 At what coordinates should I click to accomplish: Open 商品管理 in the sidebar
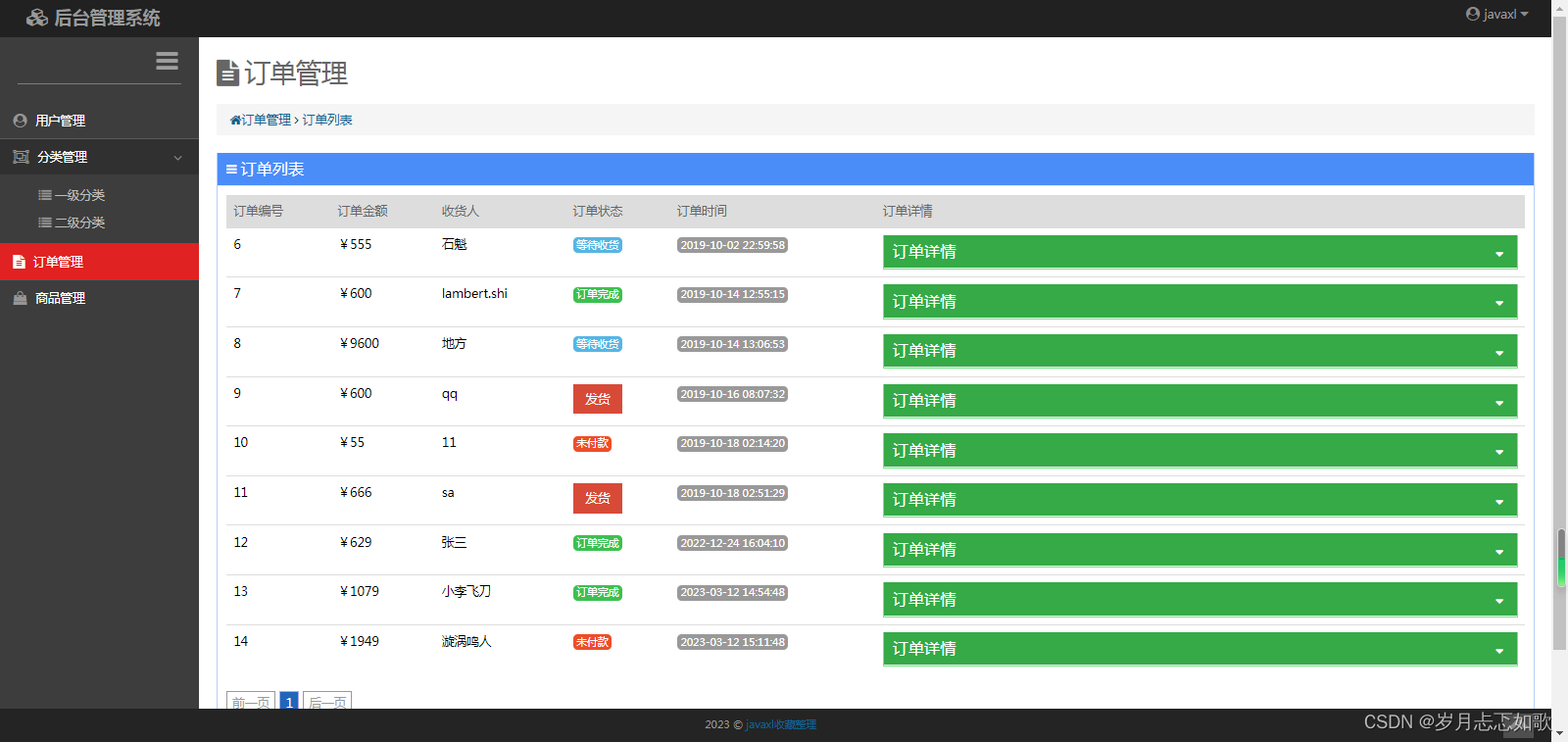[99, 298]
